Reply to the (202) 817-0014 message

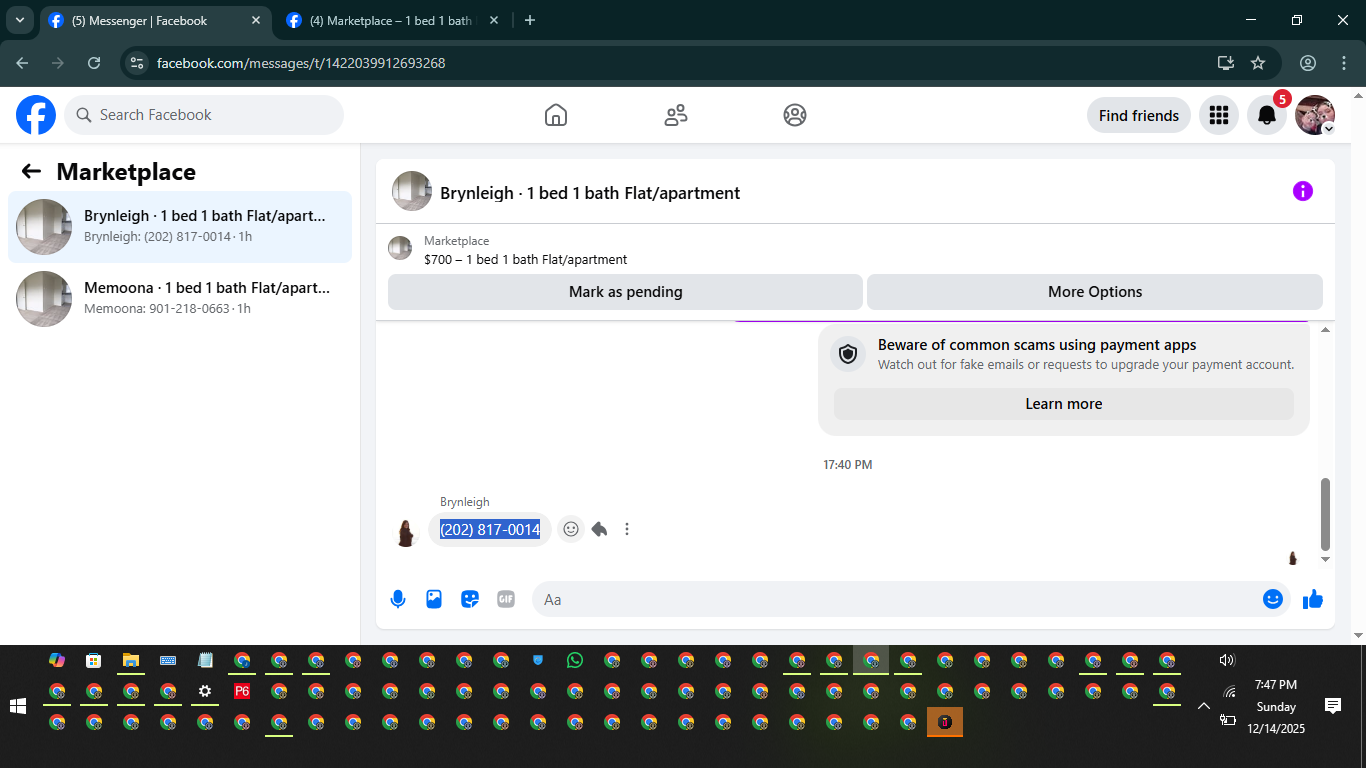599,529
